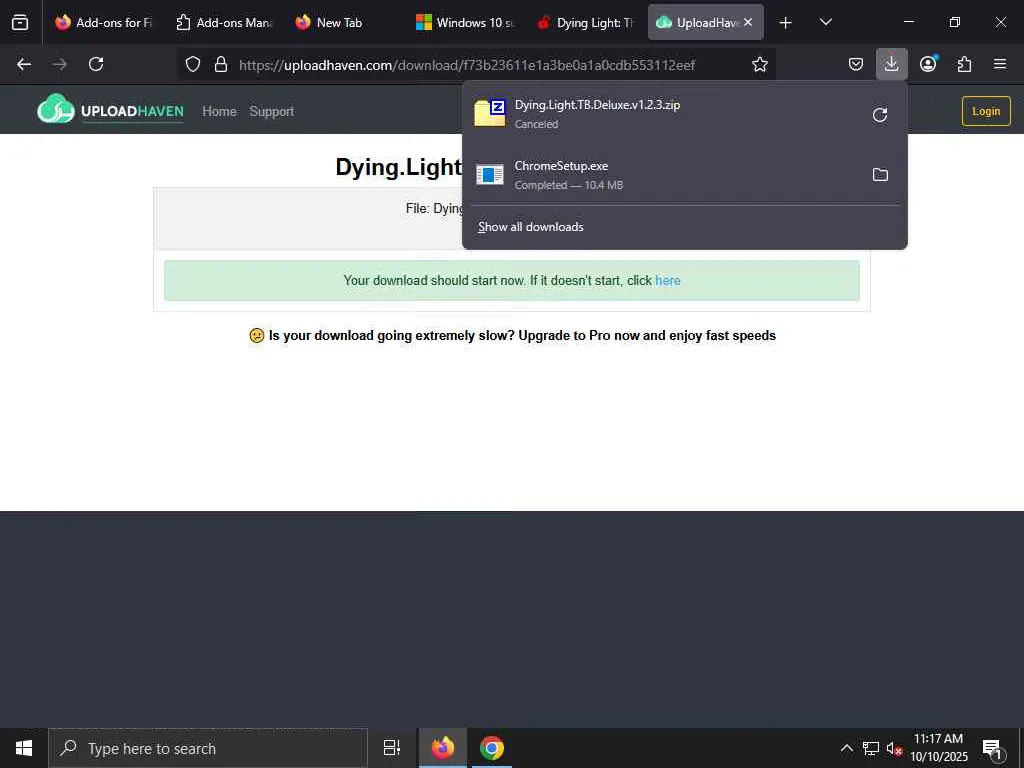Click Type here to search box

208,748
